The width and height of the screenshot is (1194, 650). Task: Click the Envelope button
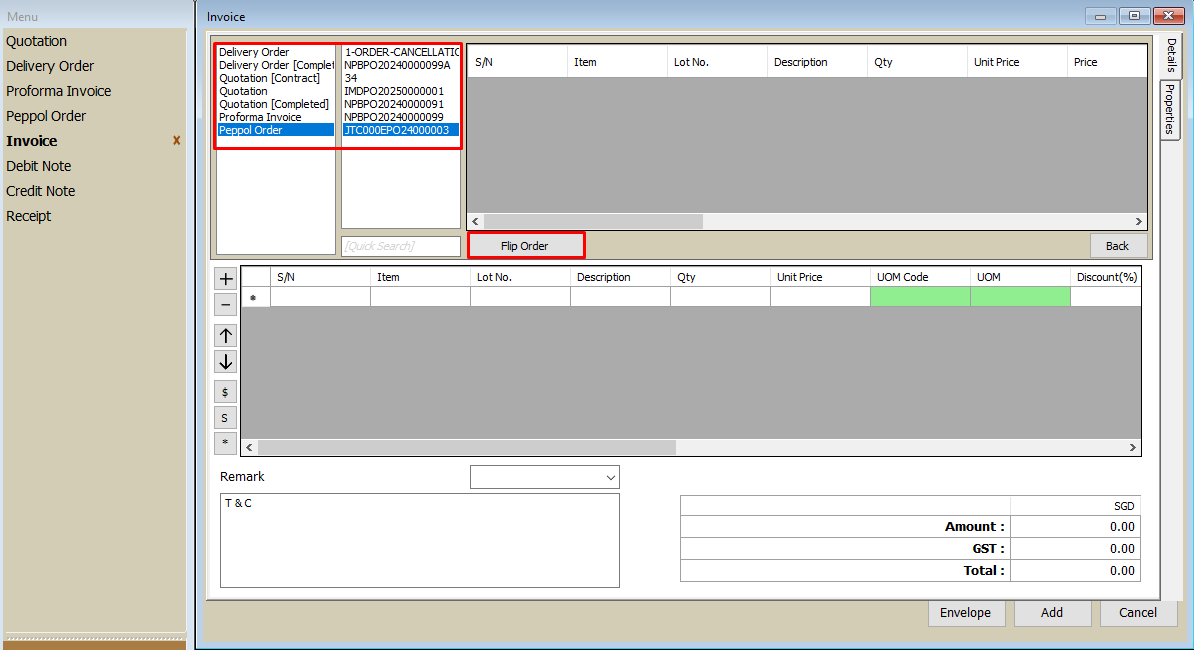click(965, 613)
